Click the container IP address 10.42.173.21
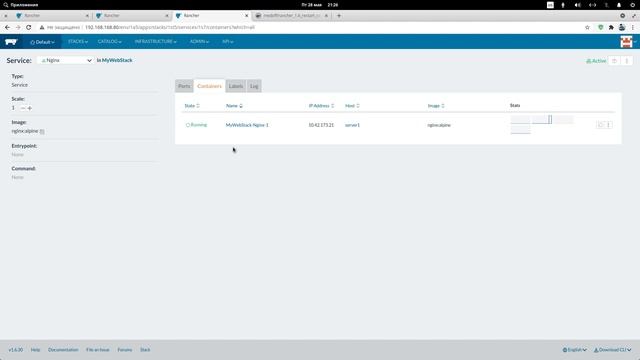Image resolution: width=640 pixels, height=360 pixels. (x=321, y=125)
